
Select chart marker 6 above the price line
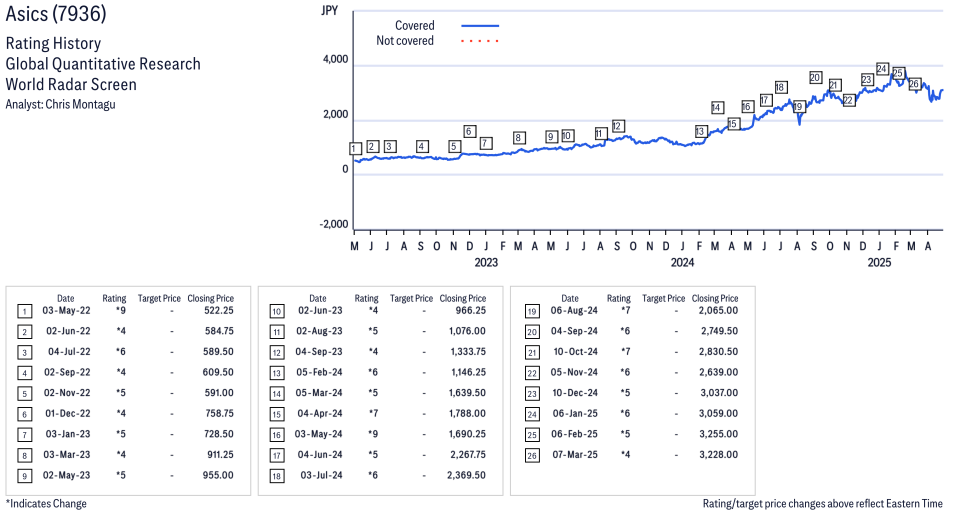(x=469, y=131)
